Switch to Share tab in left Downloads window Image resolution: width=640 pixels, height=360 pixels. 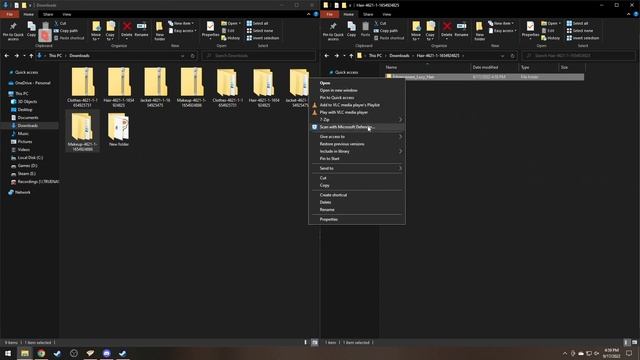point(48,14)
